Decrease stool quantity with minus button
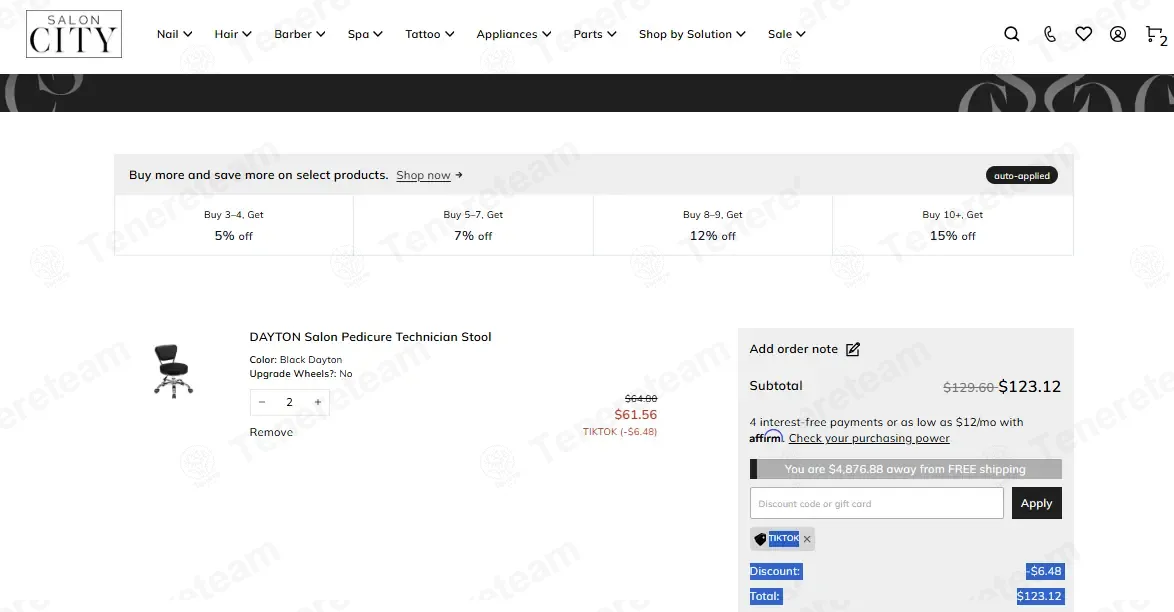The width and height of the screenshot is (1174, 612). pos(262,402)
